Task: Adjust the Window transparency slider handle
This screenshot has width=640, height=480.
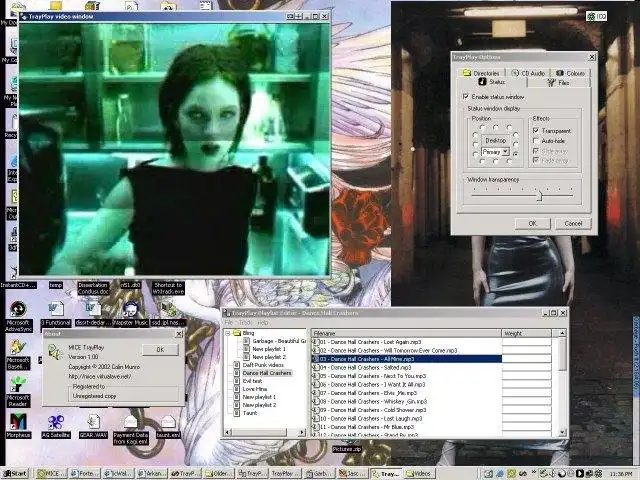Action: [539, 196]
